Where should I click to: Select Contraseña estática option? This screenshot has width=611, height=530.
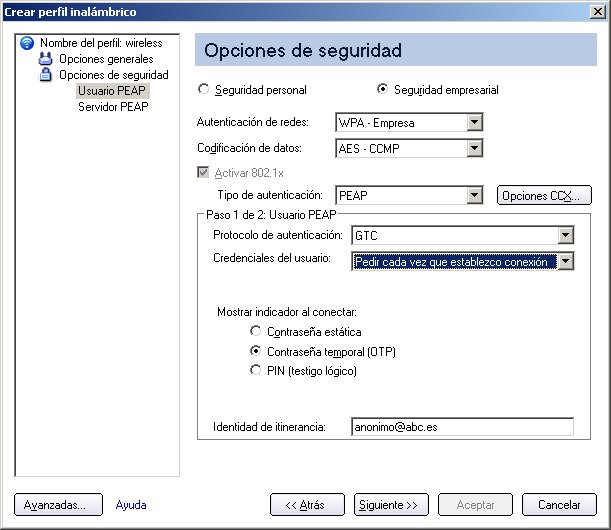tap(255, 331)
